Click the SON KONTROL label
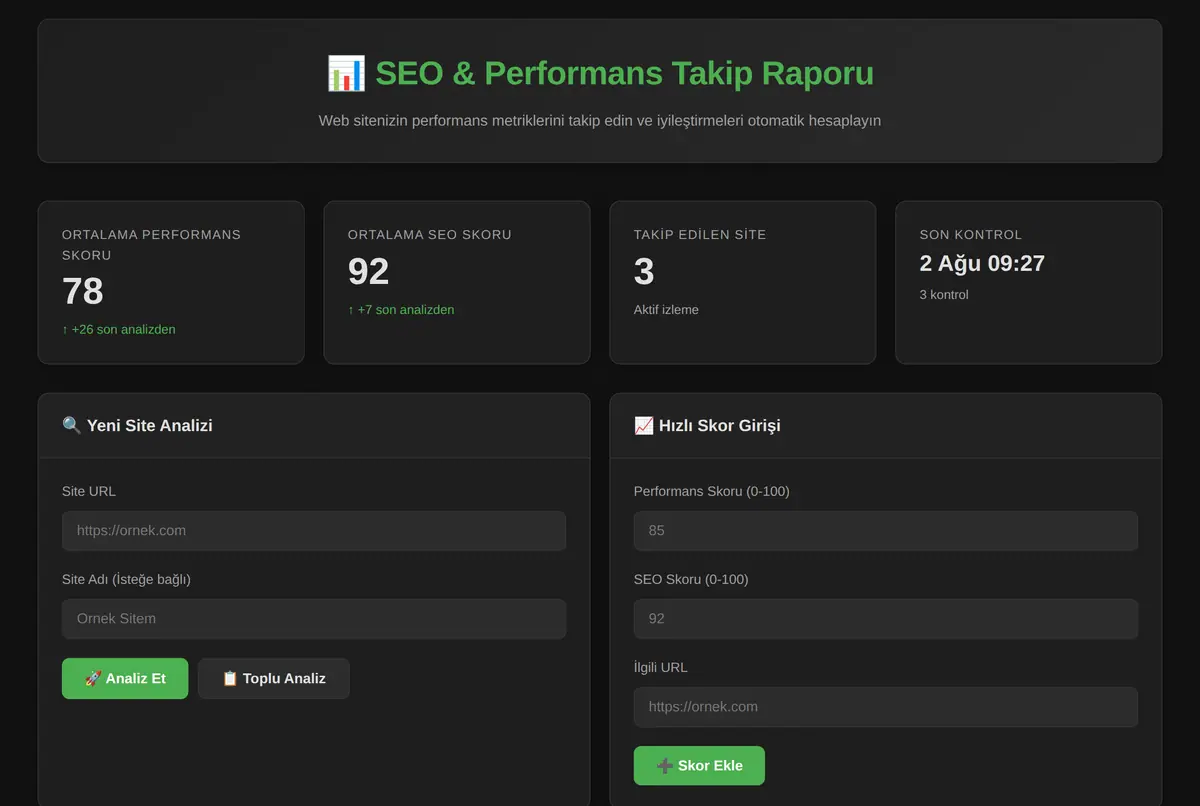Viewport: 1200px width, 806px height. 971,234
